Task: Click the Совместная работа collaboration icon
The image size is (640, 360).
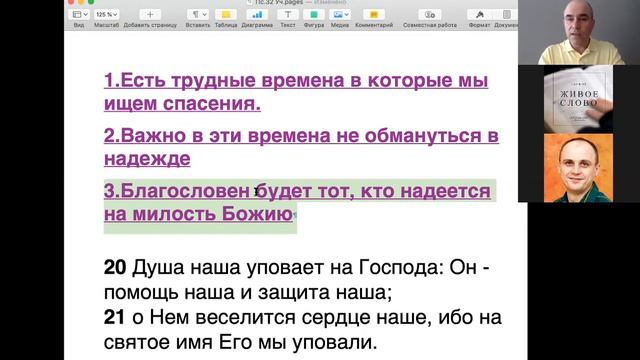Action: (x=430, y=15)
